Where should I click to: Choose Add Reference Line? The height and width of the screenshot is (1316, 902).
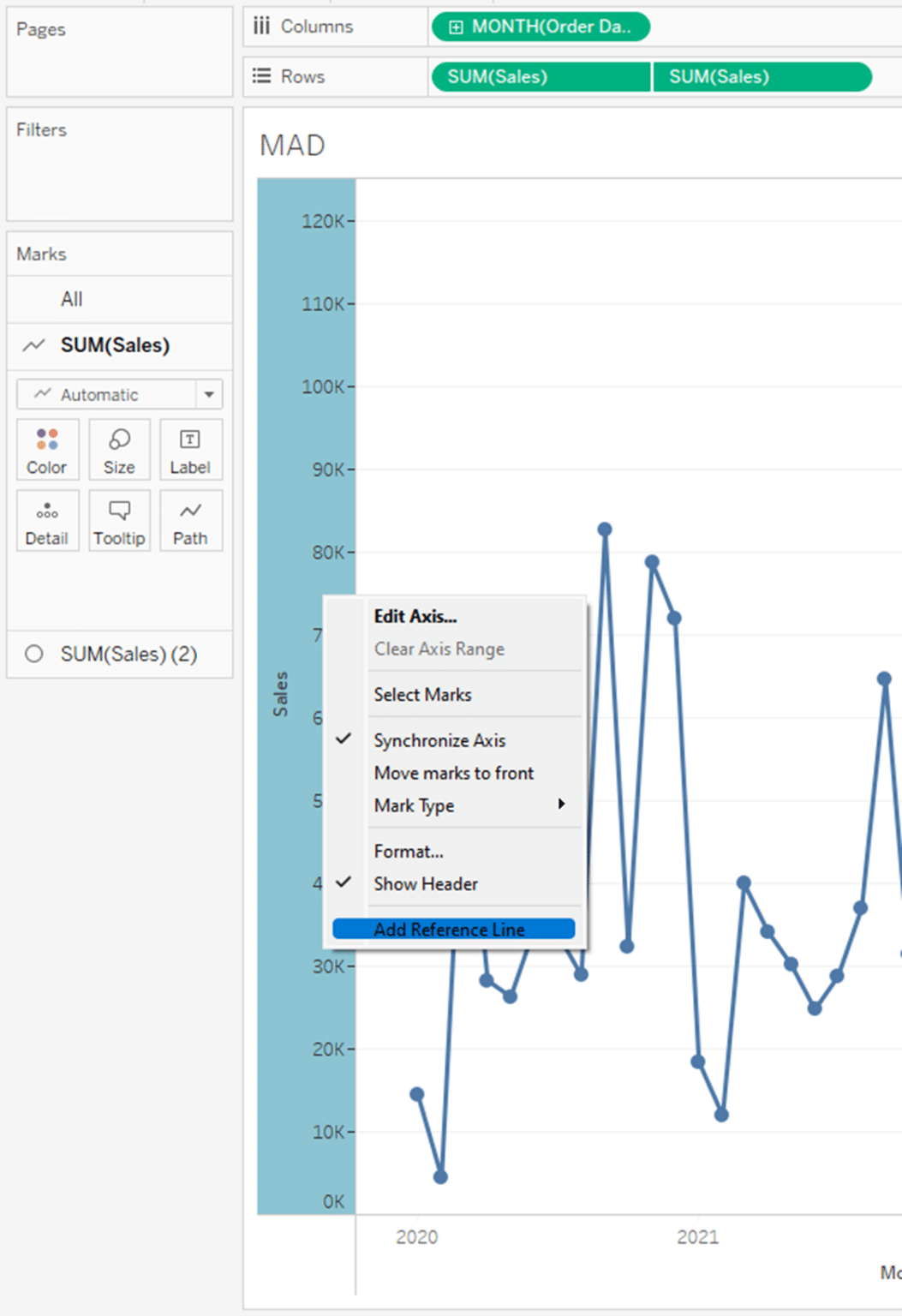tap(449, 929)
